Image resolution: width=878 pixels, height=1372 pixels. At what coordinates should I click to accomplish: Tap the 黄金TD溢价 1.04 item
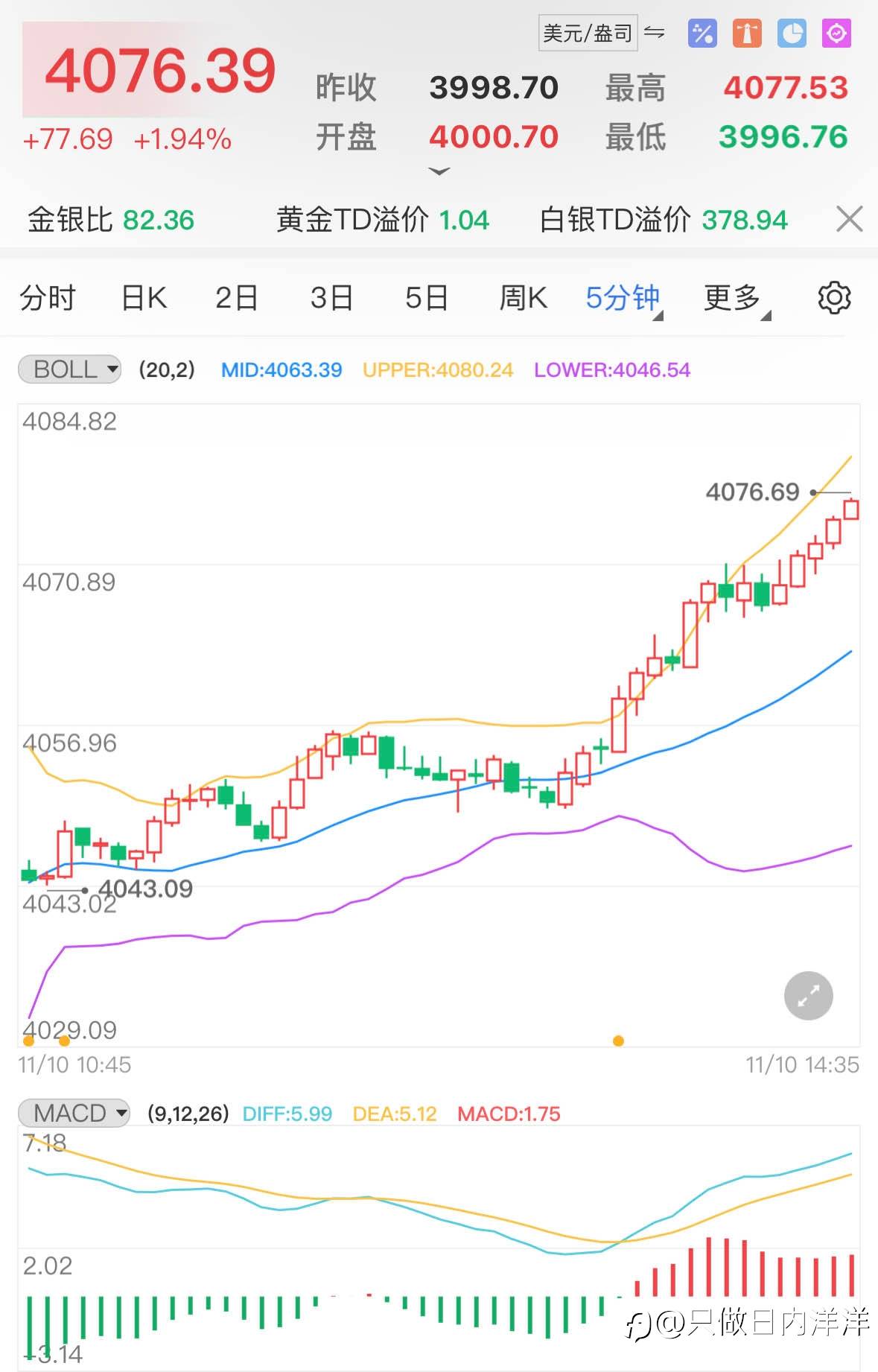[383, 220]
